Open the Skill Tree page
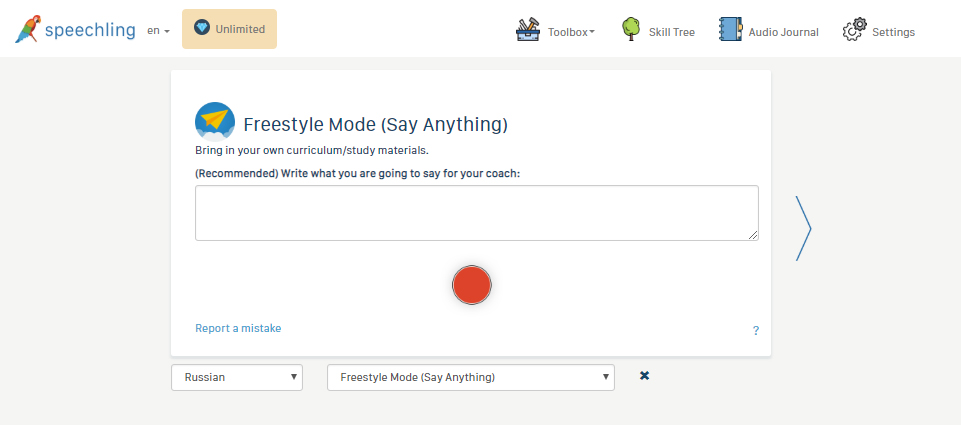Image resolution: width=961 pixels, height=425 pixels. pyautogui.click(x=671, y=32)
